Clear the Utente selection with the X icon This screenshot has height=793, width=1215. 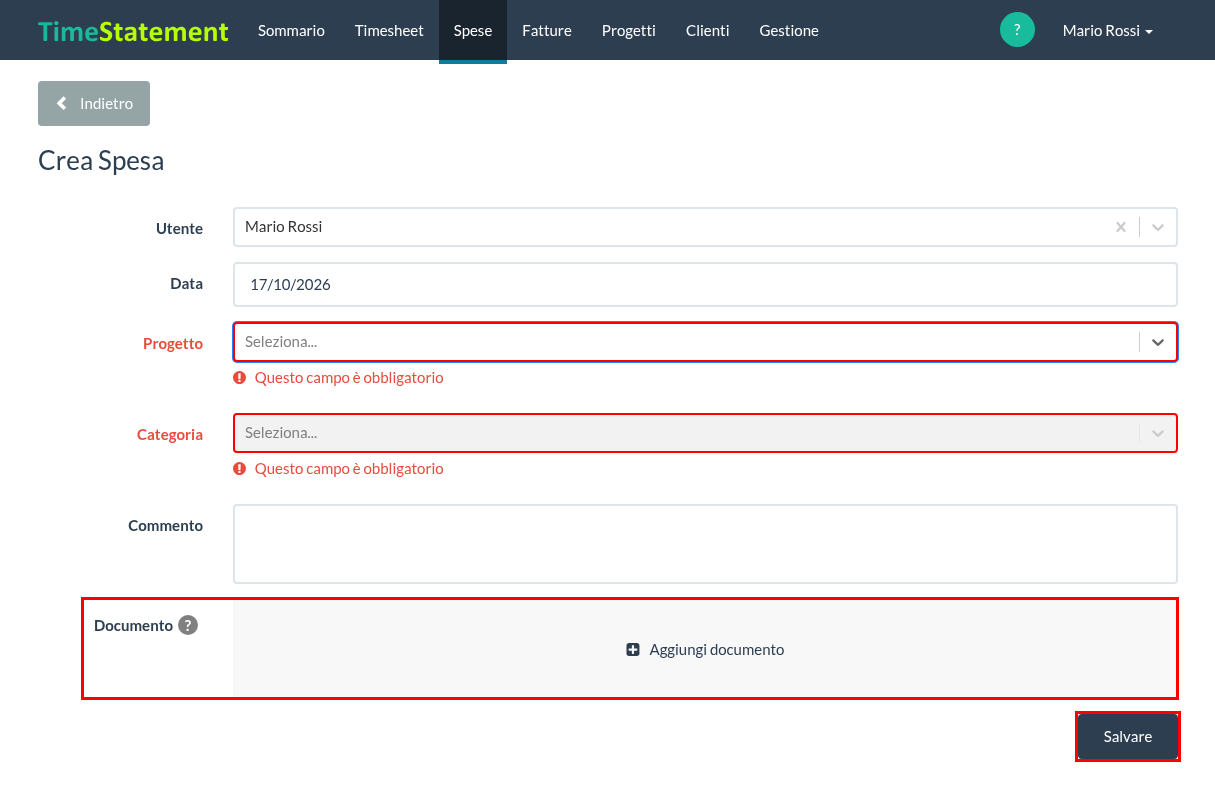click(x=1121, y=227)
